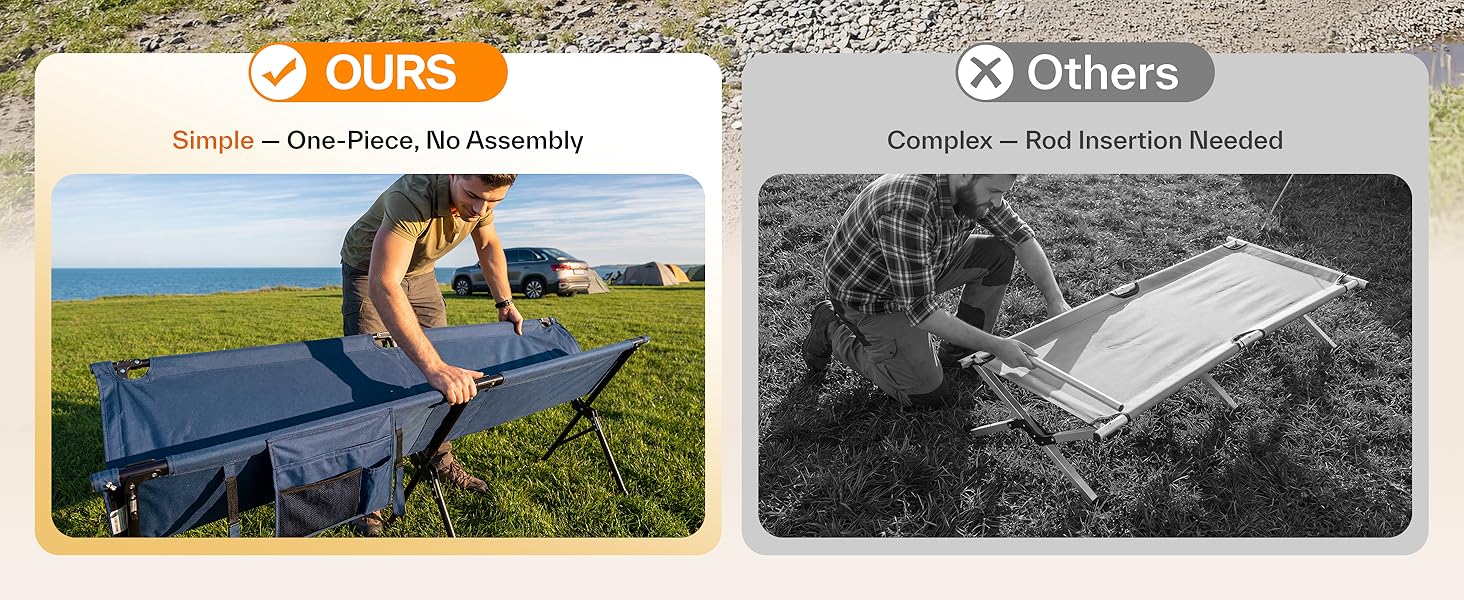The width and height of the screenshot is (1464, 600).
Task: Click the Rod Insertion Needed caption
Action: point(1154,140)
